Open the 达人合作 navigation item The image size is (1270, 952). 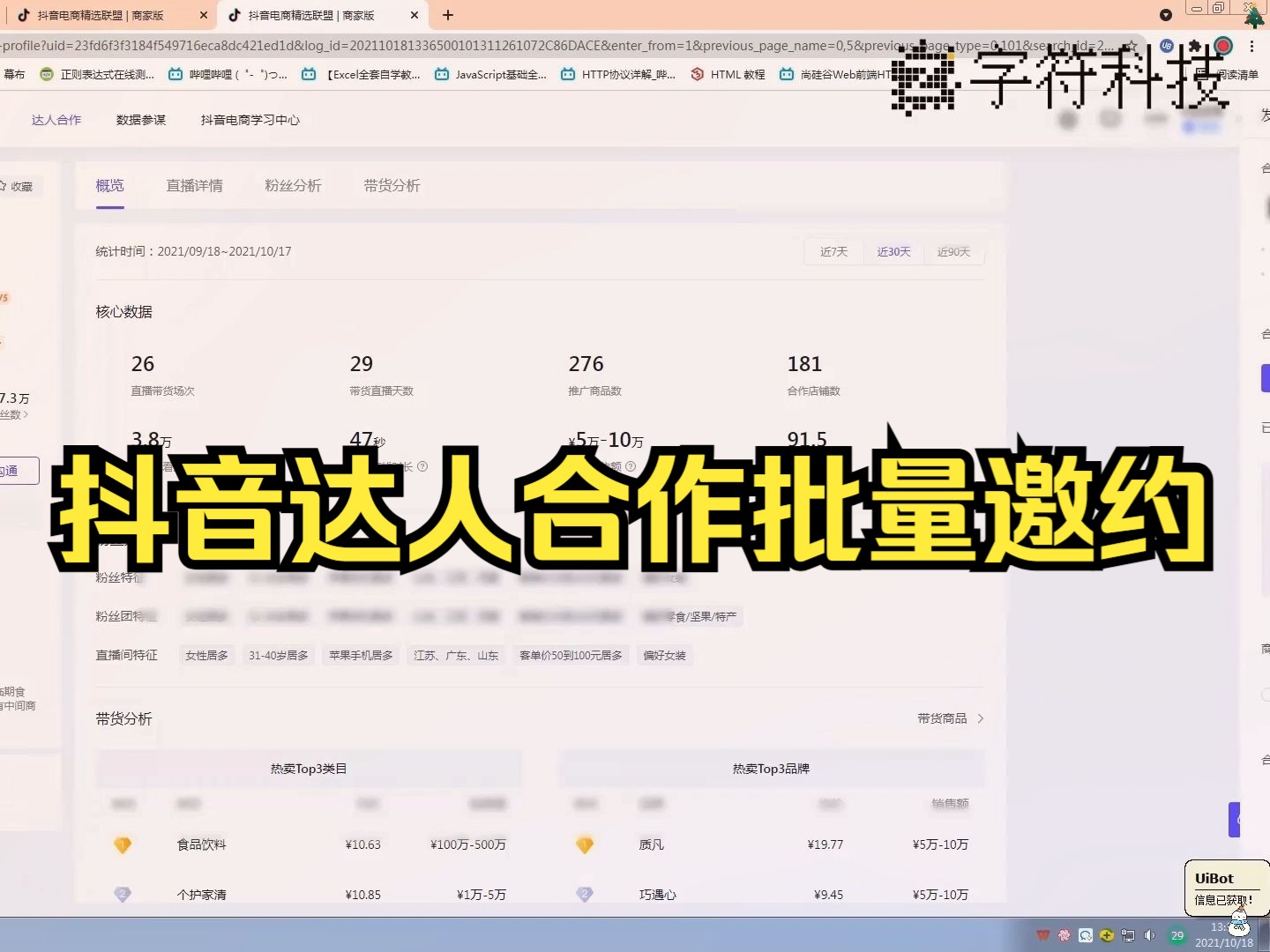tap(56, 120)
